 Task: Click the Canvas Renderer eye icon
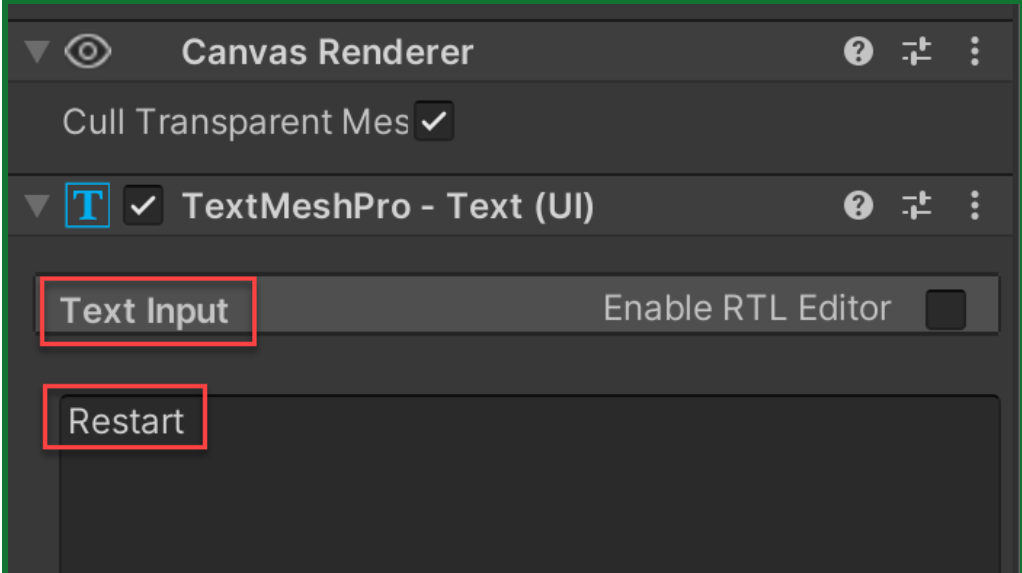click(x=87, y=52)
